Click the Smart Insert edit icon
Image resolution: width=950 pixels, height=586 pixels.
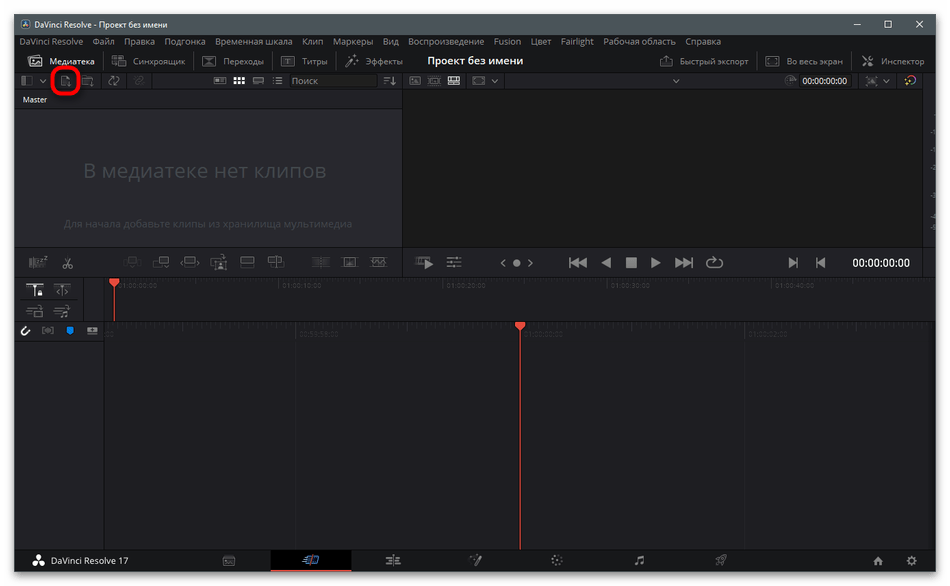coord(132,262)
